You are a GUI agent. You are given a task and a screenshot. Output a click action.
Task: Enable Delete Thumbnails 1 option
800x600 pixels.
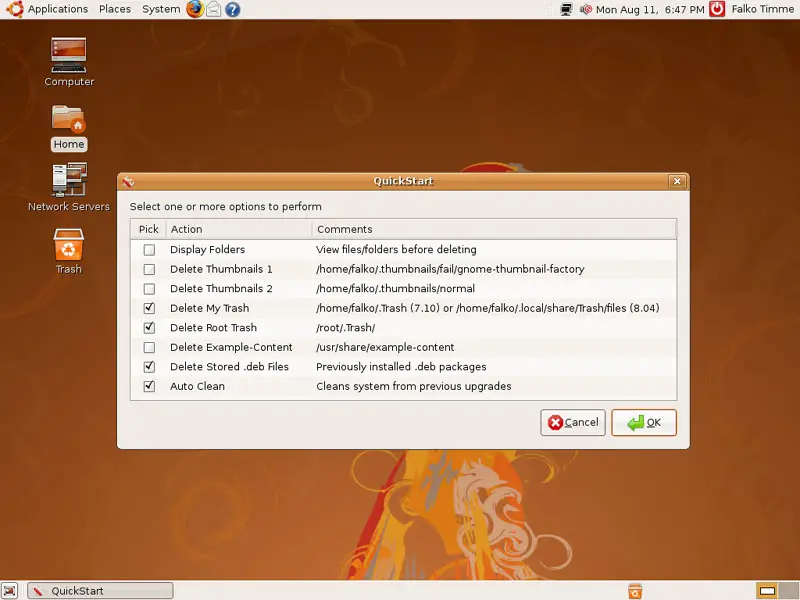tap(149, 269)
